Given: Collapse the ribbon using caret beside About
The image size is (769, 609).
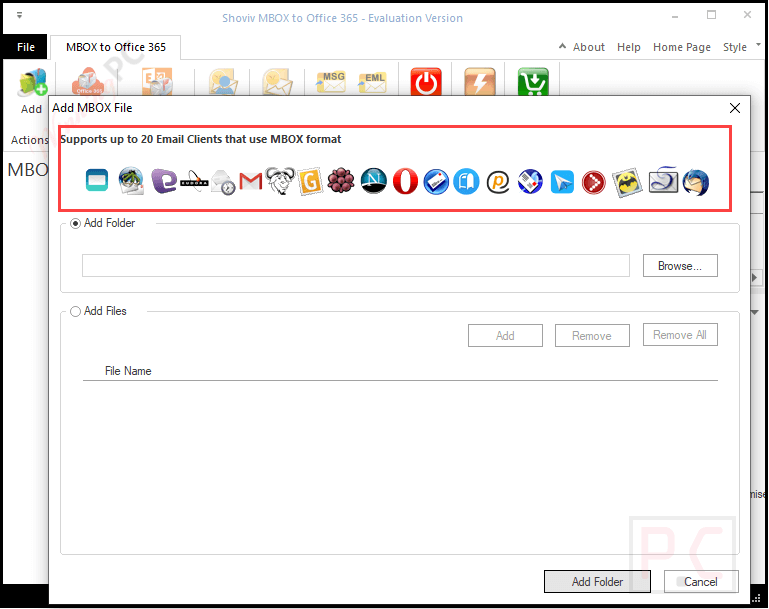Looking at the screenshot, I should click(563, 46).
